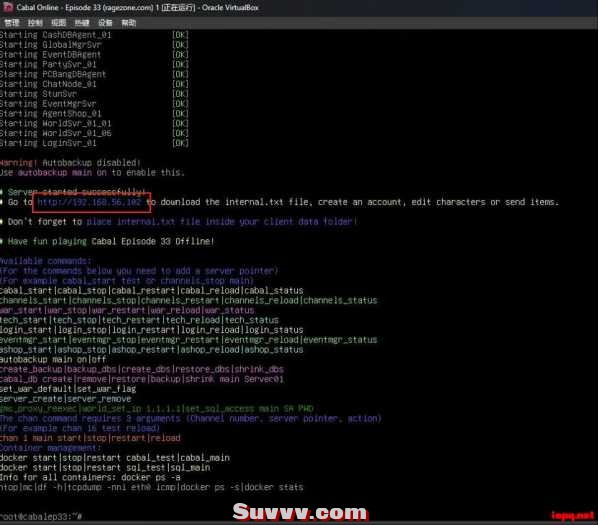
Task: Click the 'cabal_start' command text
Action: pyautogui.click(x=26, y=291)
